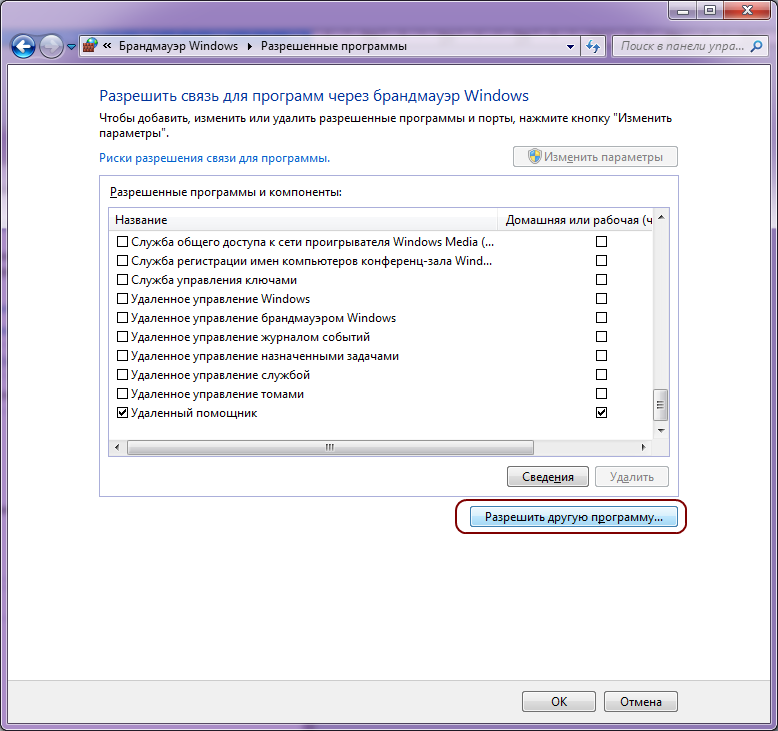Open Риски разрешения связи для программы link

click(214, 158)
